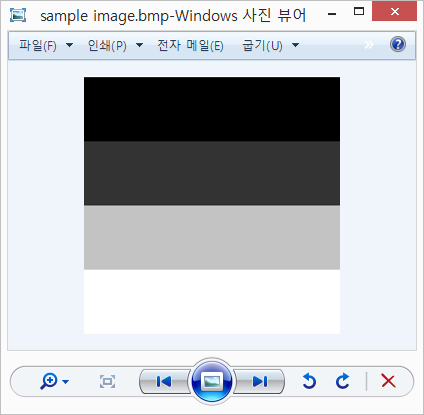
Task: Delete the image with red X icon
Action: pyautogui.click(x=388, y=381)
